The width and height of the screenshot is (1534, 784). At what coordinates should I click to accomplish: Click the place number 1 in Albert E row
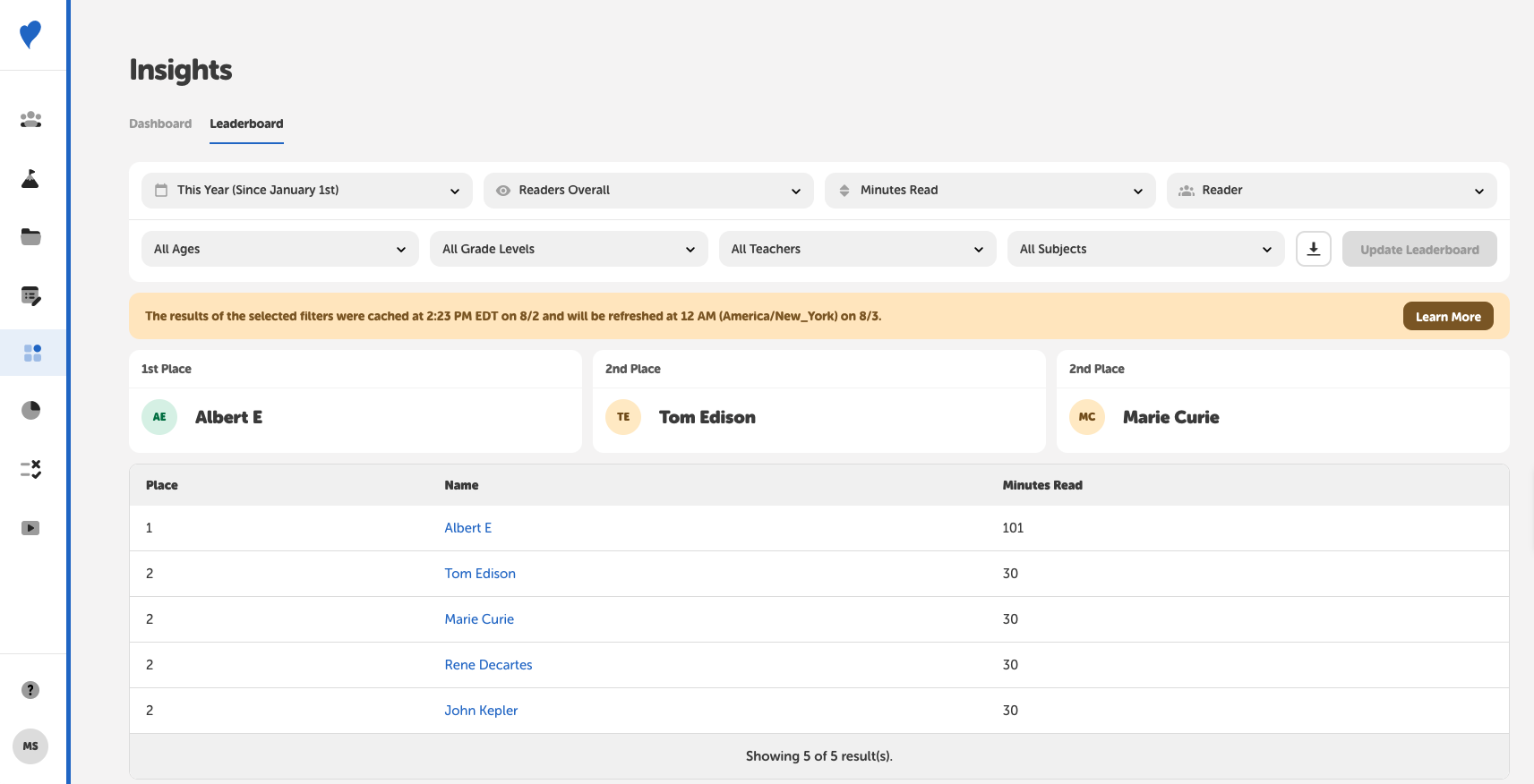point(149,528)
